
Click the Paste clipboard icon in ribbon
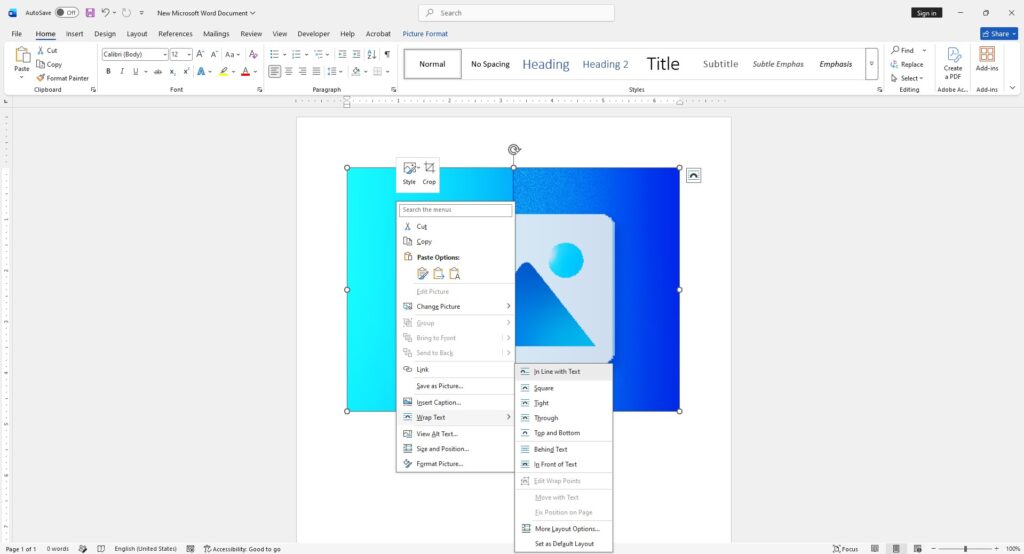pyautogui.click(x=22, y=56)
